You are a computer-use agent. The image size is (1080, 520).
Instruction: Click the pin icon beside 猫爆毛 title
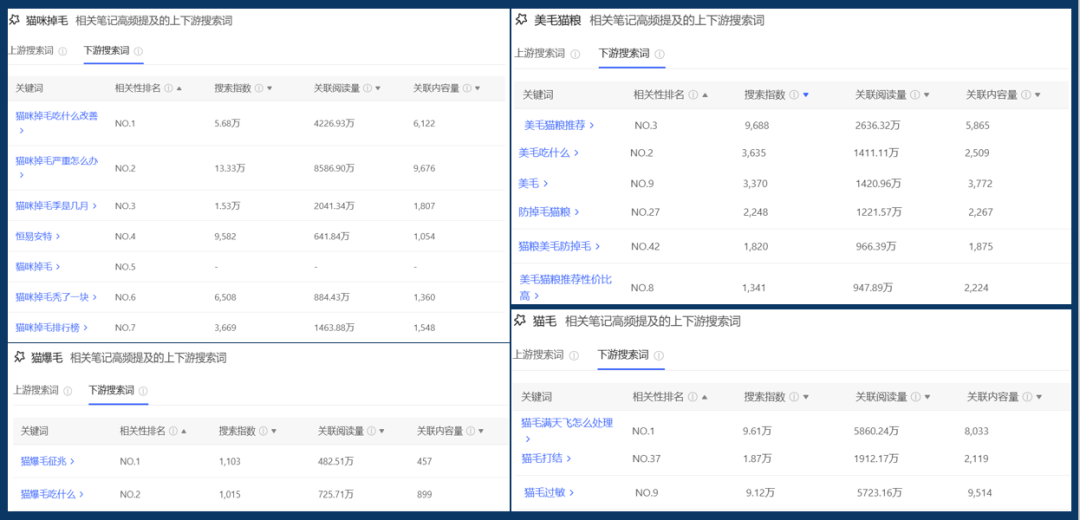19,357
